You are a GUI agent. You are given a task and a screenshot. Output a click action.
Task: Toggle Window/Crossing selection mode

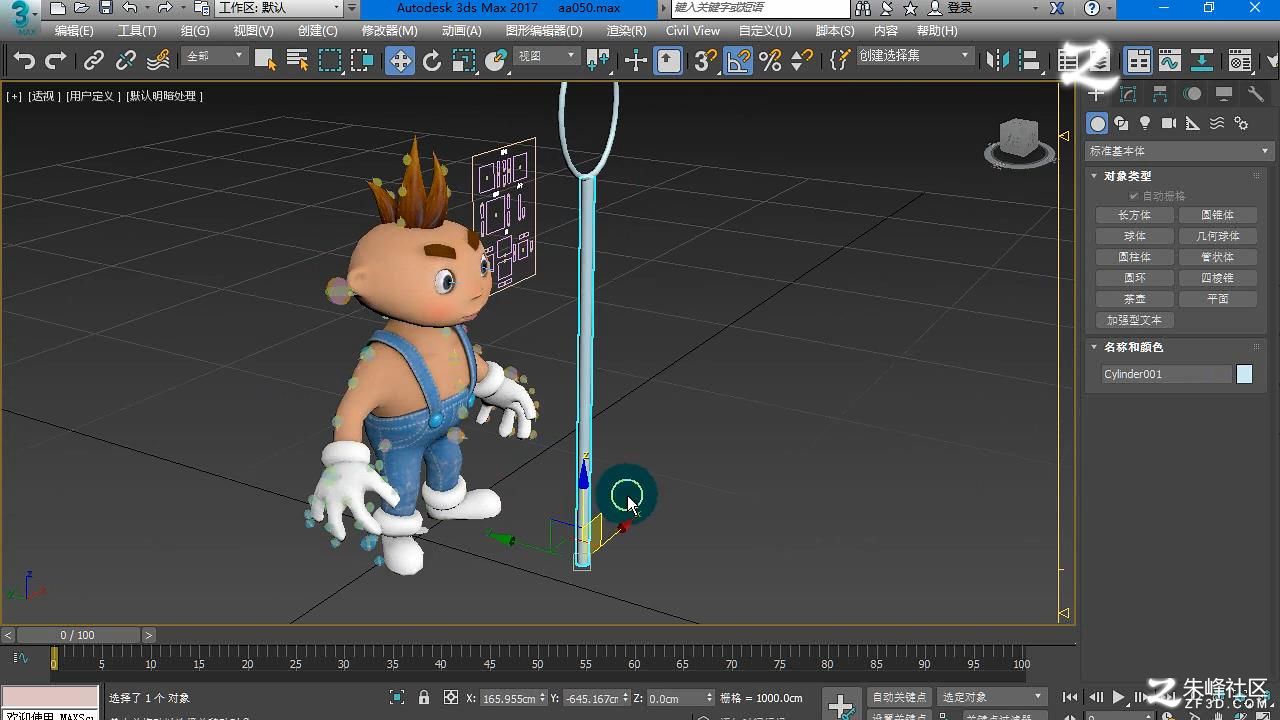pos(362,61)
